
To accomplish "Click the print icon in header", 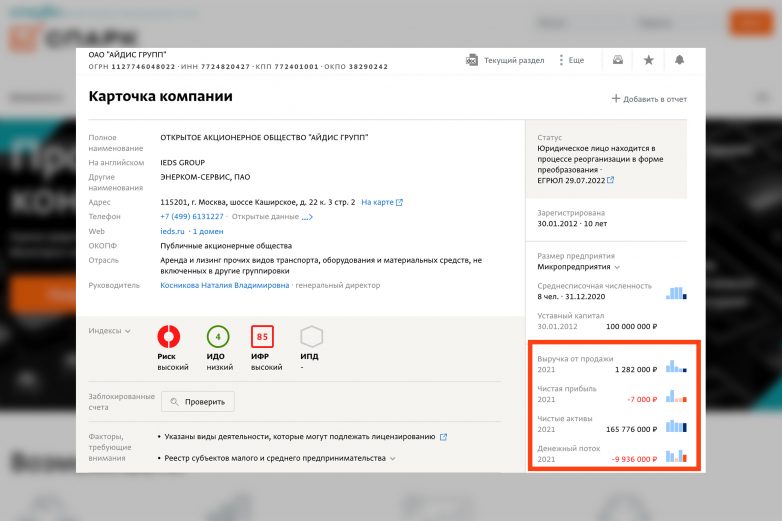I will 618,60.
